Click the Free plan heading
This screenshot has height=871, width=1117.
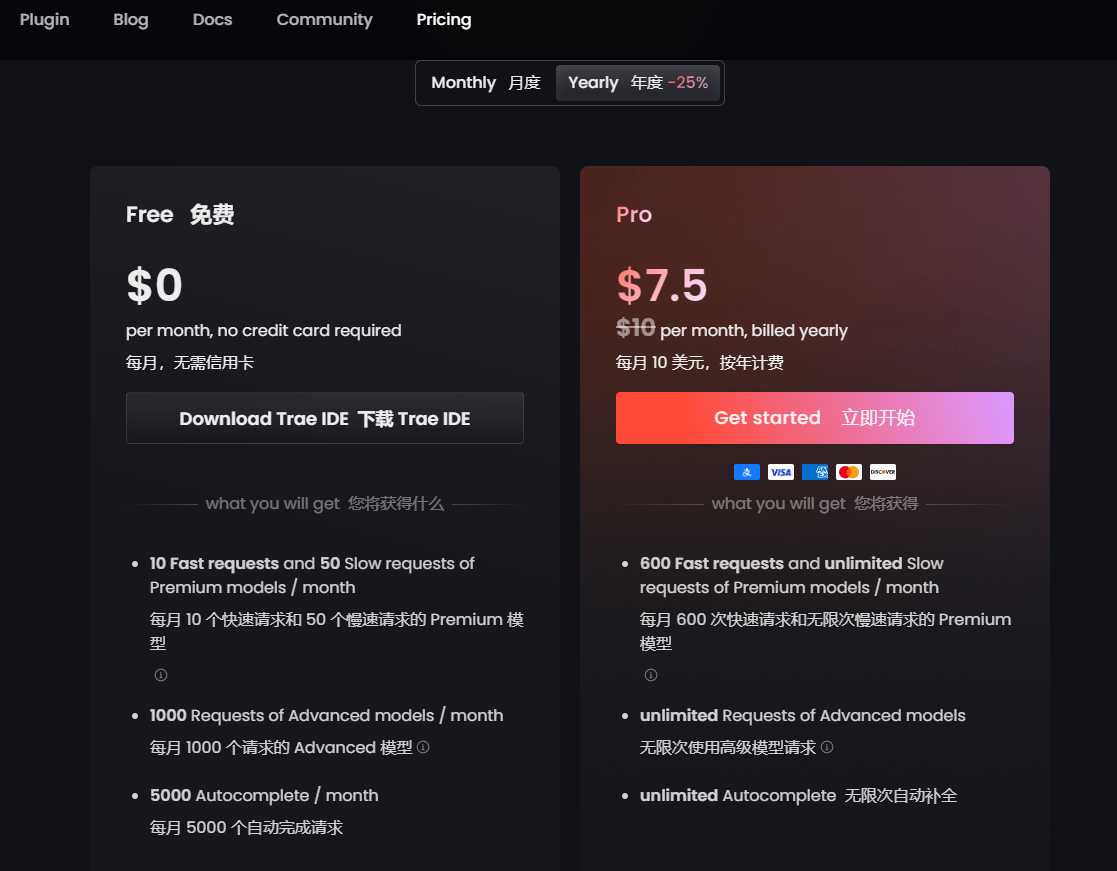(180, 214)
